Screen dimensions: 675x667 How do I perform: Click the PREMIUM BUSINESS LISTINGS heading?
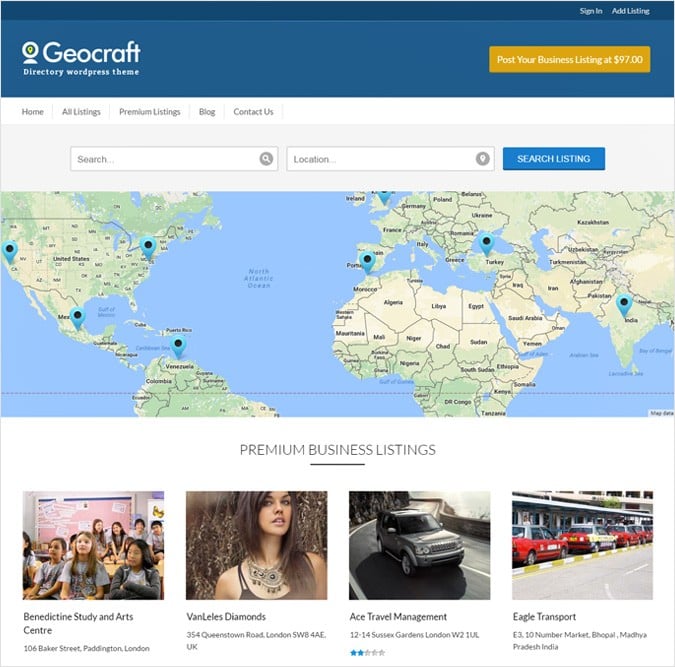tap(338, 450)
